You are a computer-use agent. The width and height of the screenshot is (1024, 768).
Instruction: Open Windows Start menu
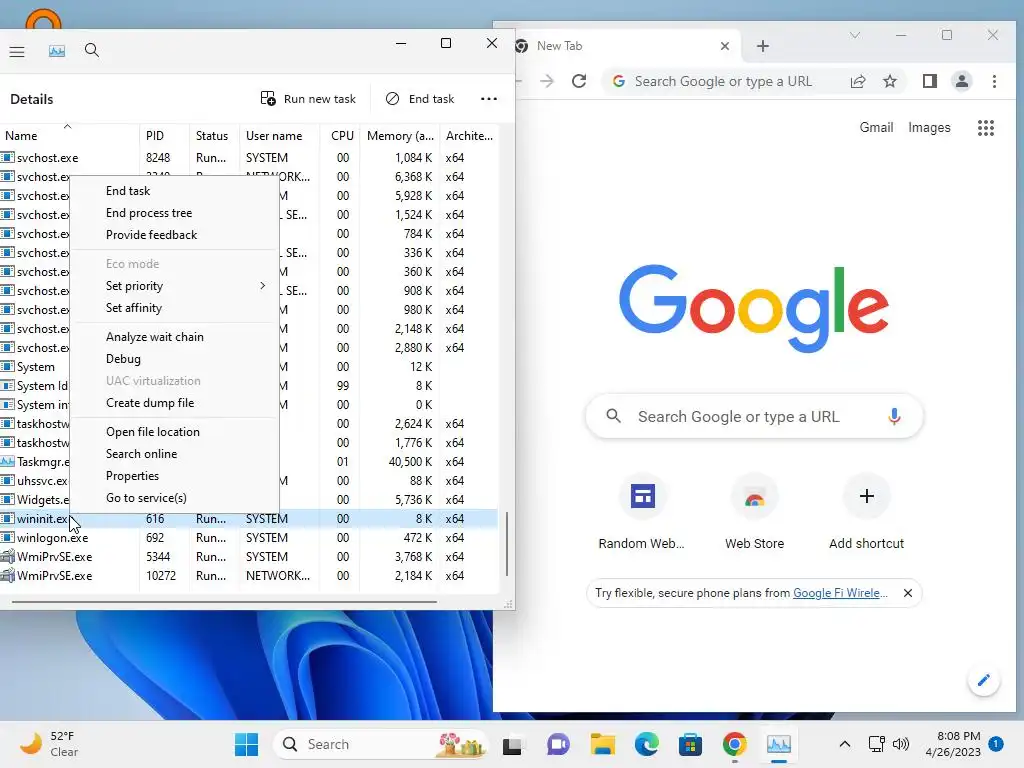(x=246, y=744)
